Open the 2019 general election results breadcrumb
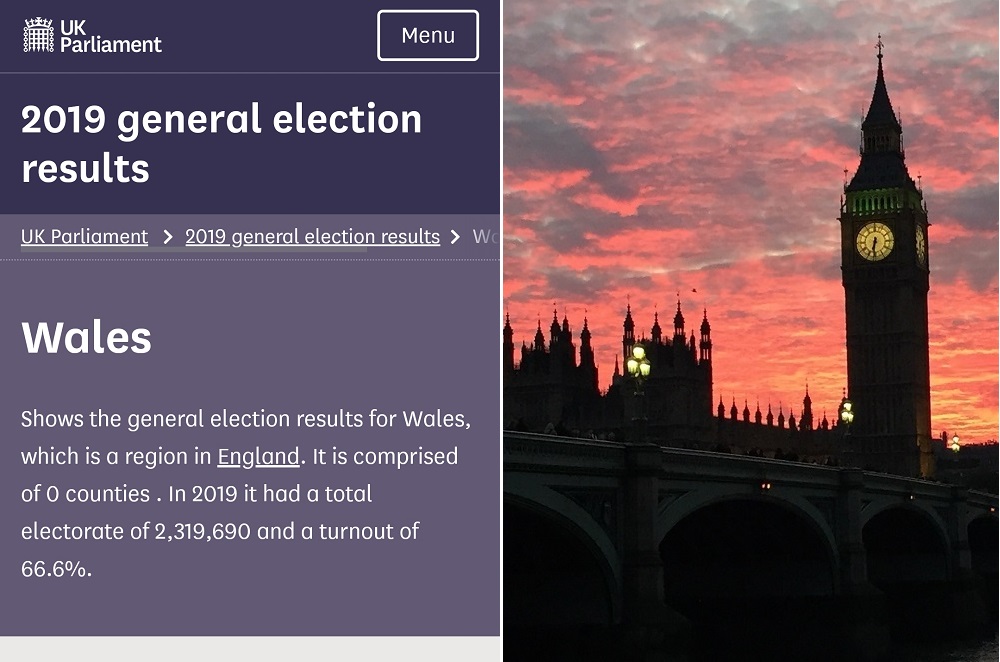The height and width of the screenshot is (662, 1000). click(x=312, y=237)
